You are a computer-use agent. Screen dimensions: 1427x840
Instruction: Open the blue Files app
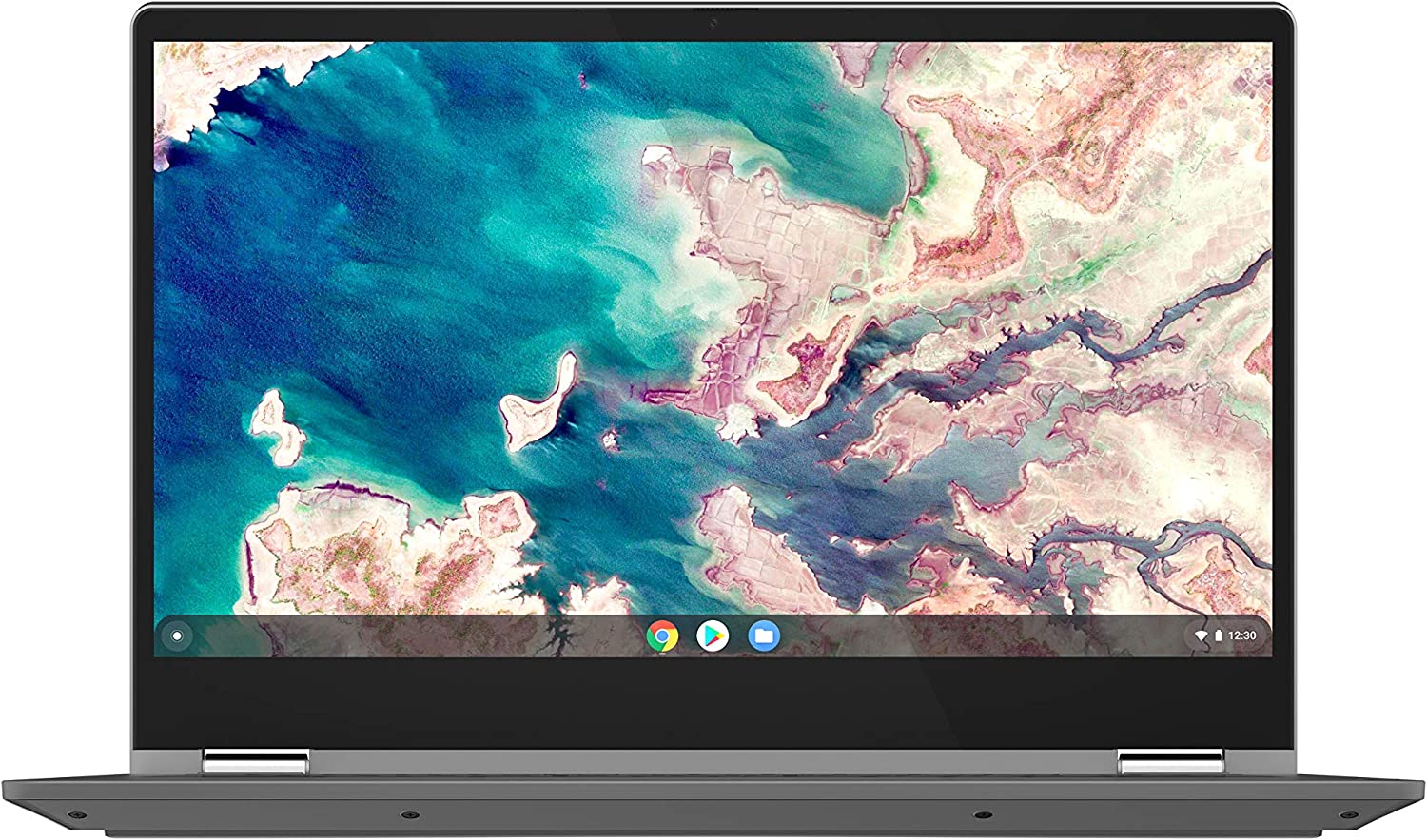pos(763,635)
